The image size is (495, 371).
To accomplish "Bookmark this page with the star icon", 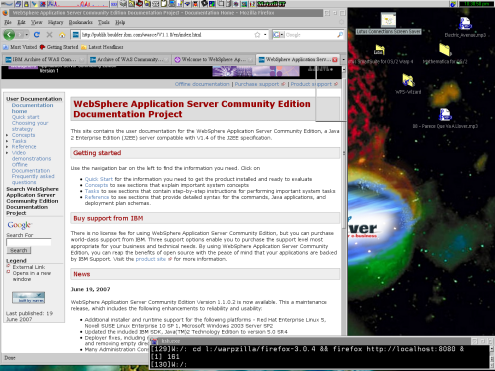I will point(257,35).
